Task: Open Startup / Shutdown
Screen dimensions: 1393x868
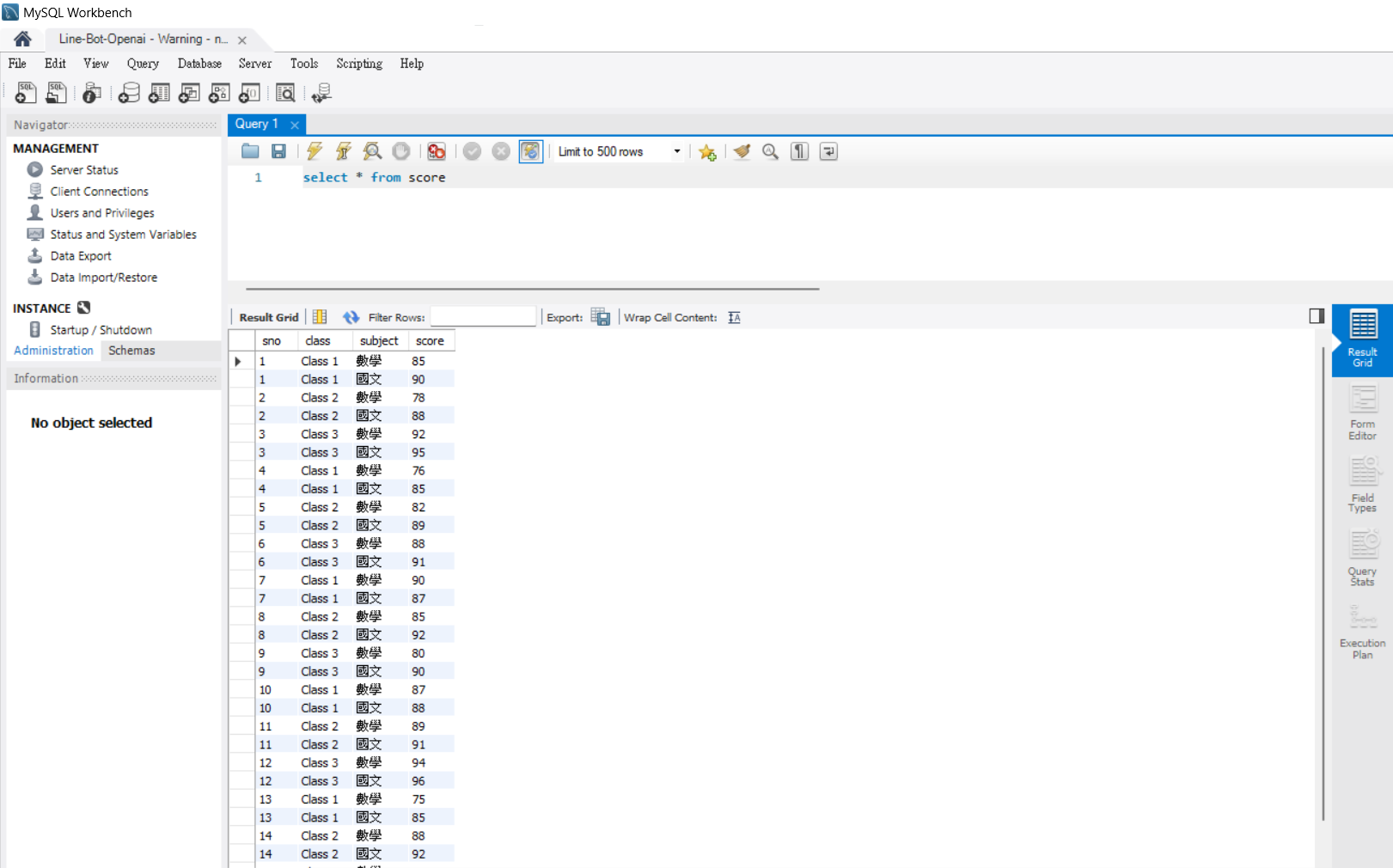Action: [101, 330]
